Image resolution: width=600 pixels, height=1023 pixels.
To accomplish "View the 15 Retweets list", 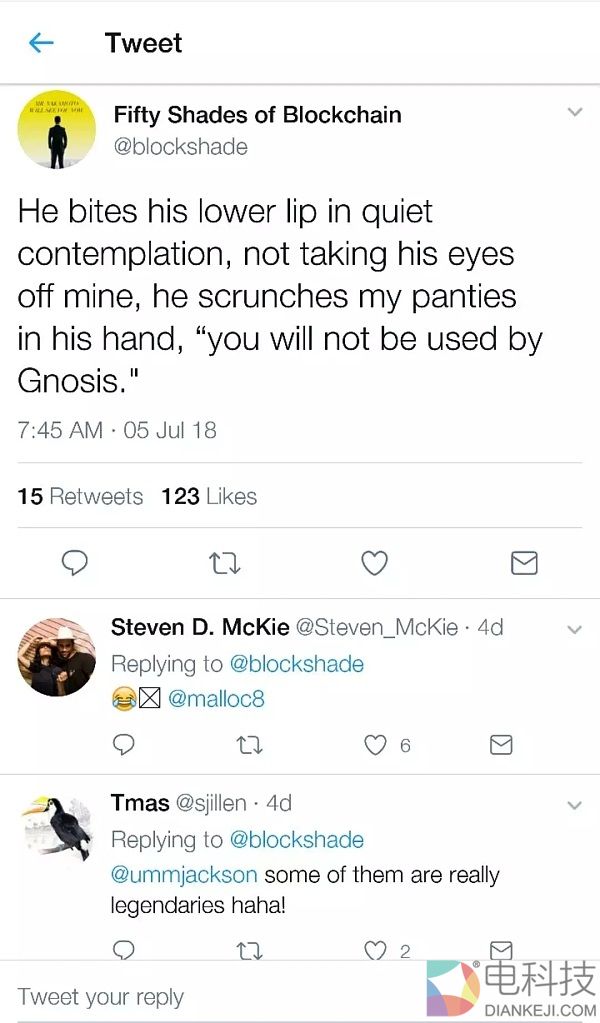I will 80,496.
